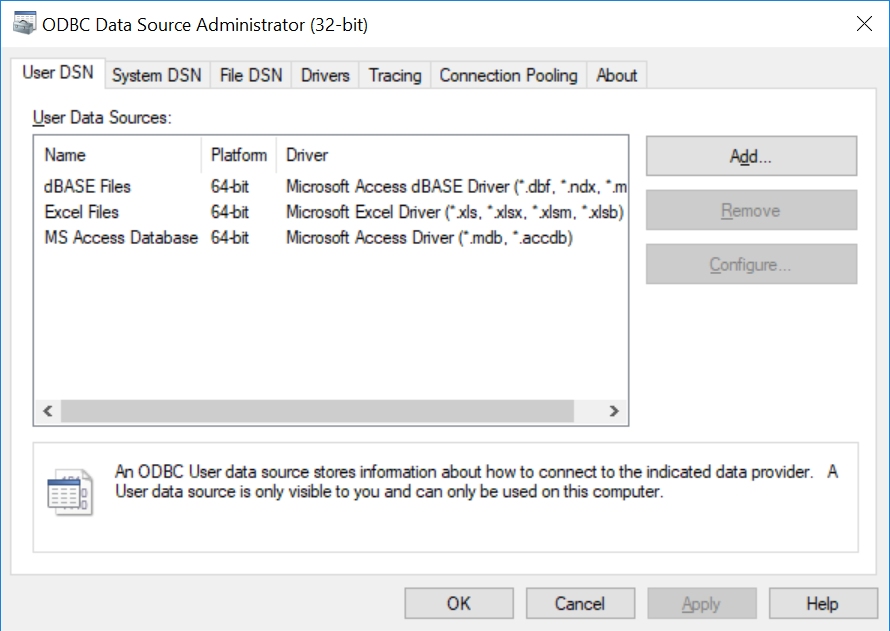
Task: View the About tab
Action: (x=616, y=75)
